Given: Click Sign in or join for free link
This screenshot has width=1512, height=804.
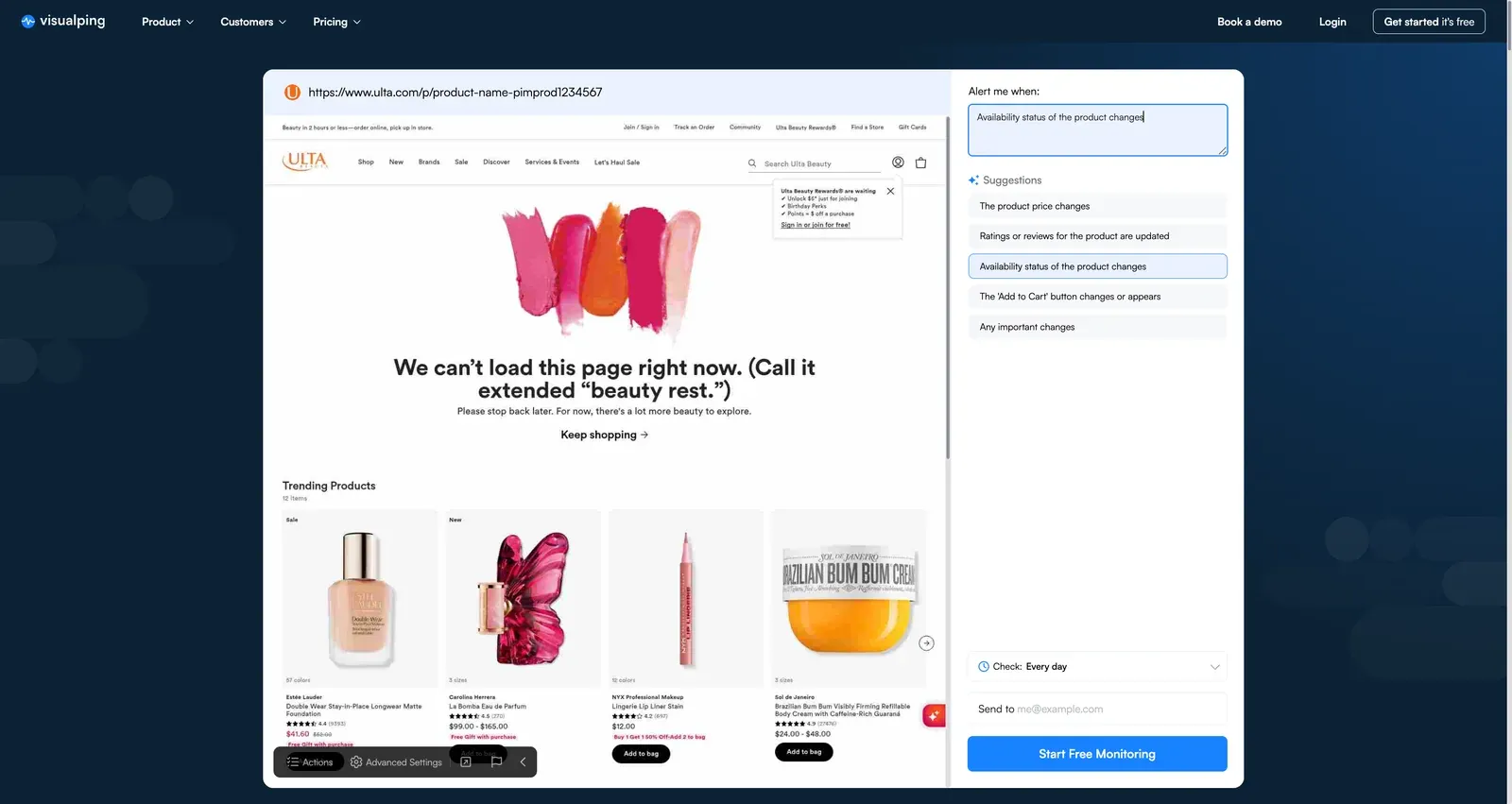Looking at the screenshot, I should (816, 225).
